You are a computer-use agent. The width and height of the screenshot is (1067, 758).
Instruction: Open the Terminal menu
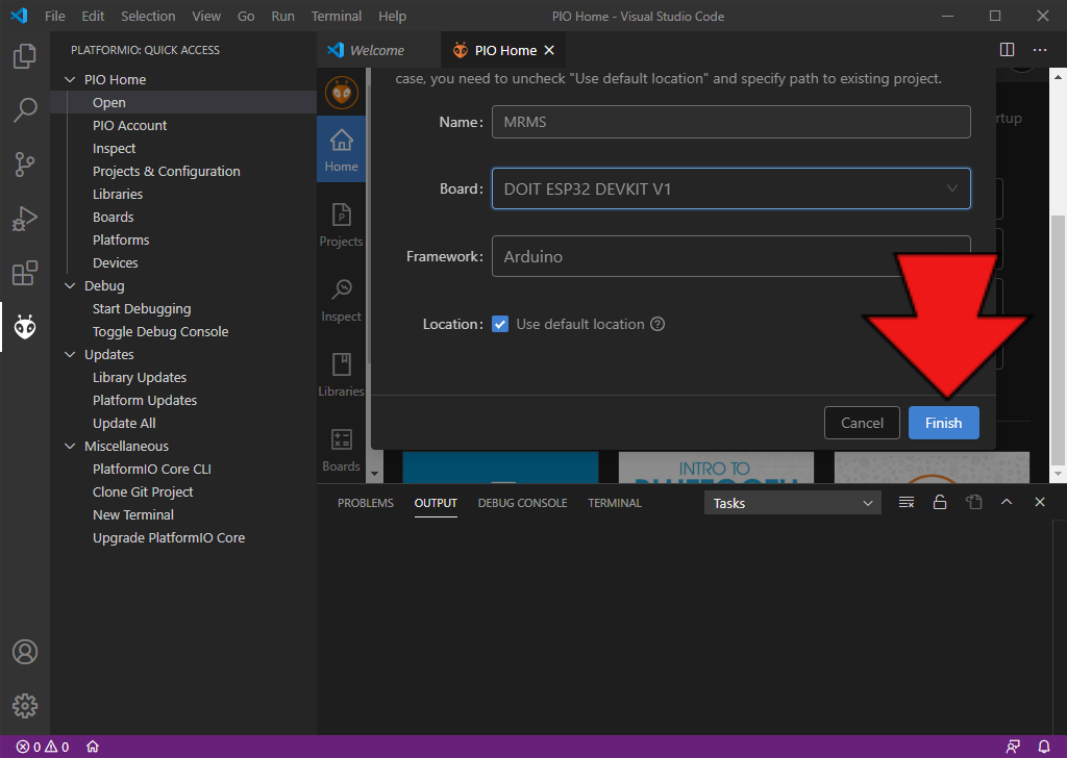(336, 16)
